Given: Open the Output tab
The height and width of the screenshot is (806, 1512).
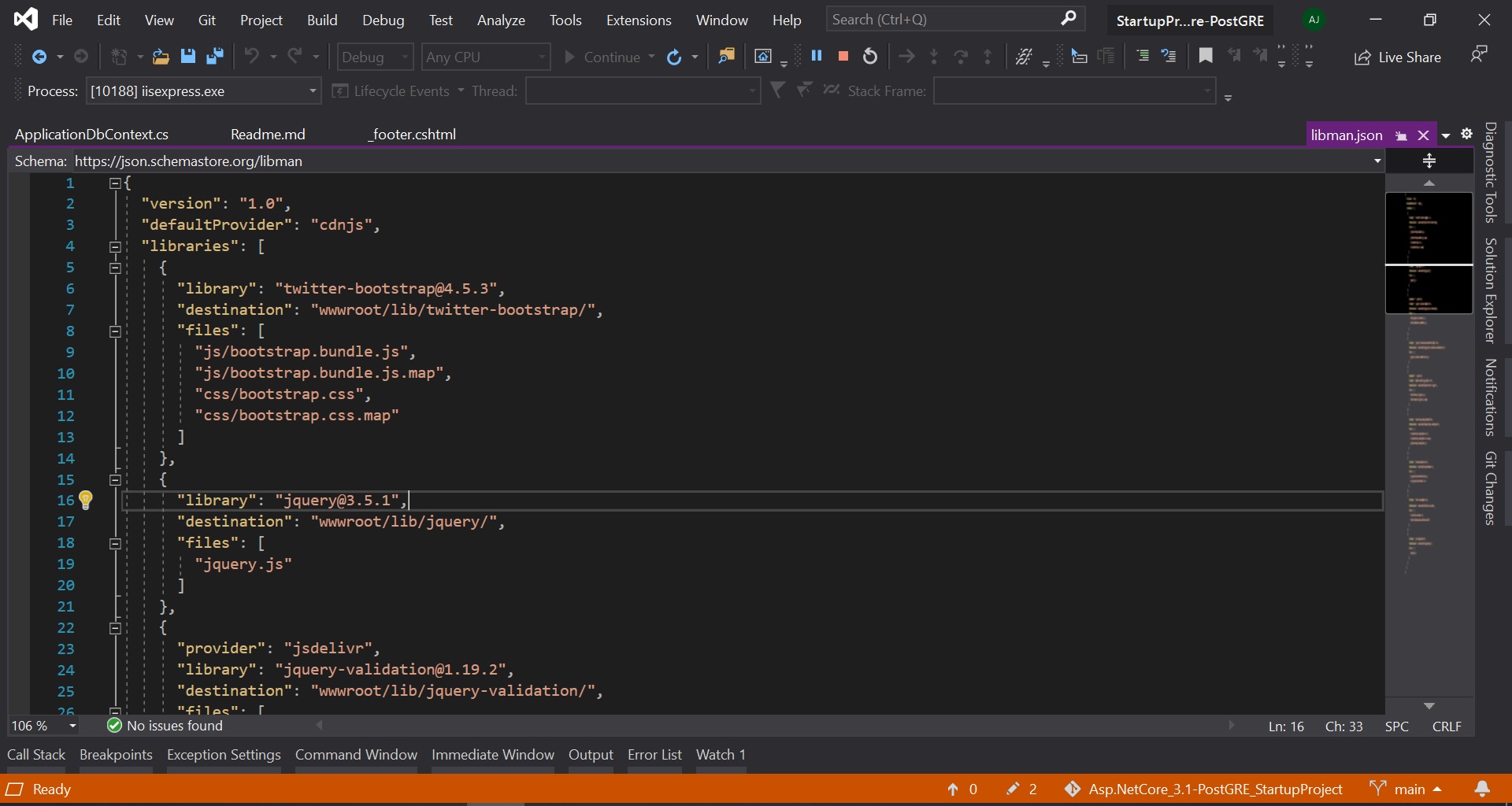Looking at the screenshot, I should click(x=591, y=754).
